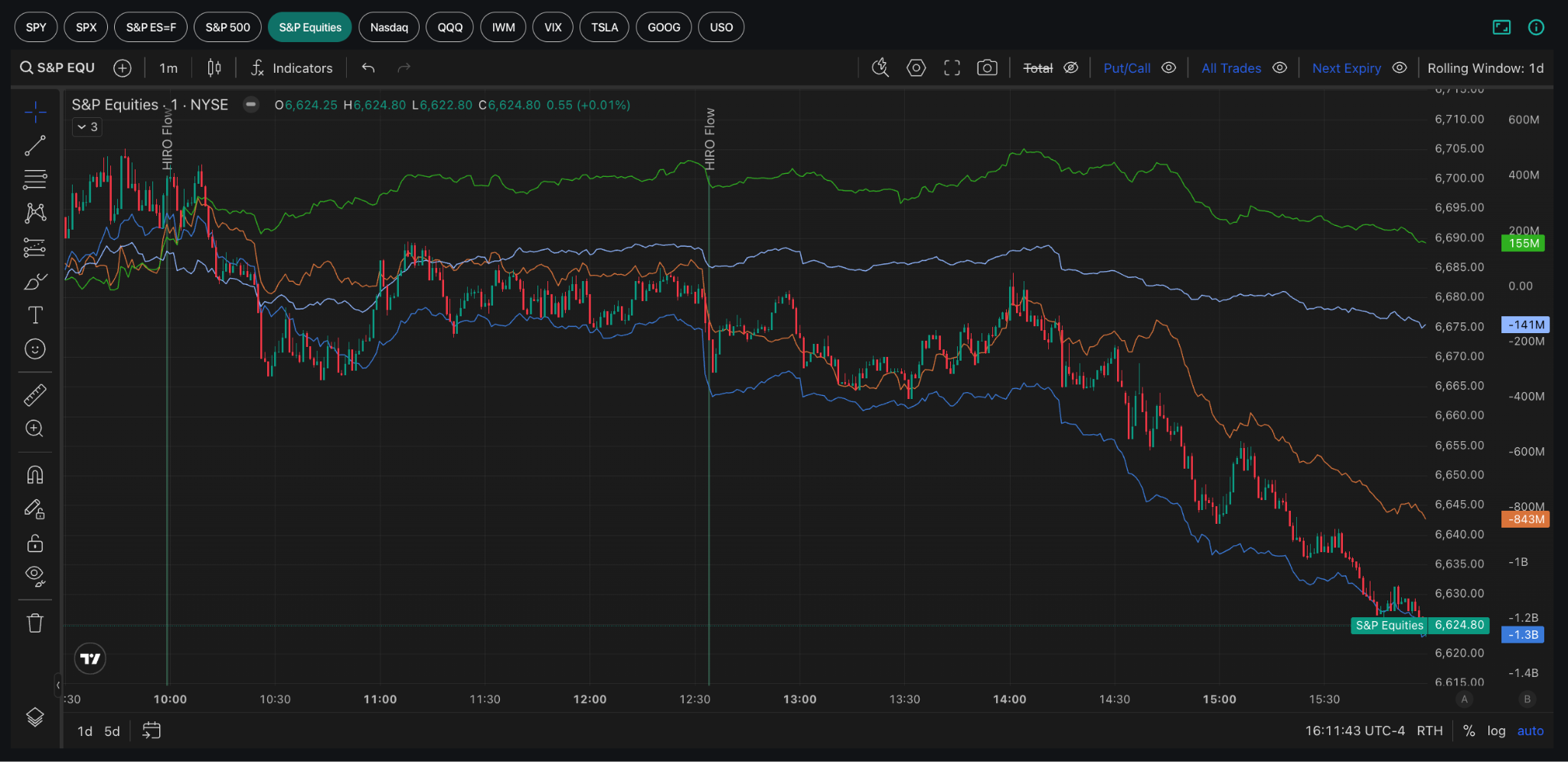1568x762 pixels.
Task: Hide all drawings with eye icon
Action: (34, 576)
